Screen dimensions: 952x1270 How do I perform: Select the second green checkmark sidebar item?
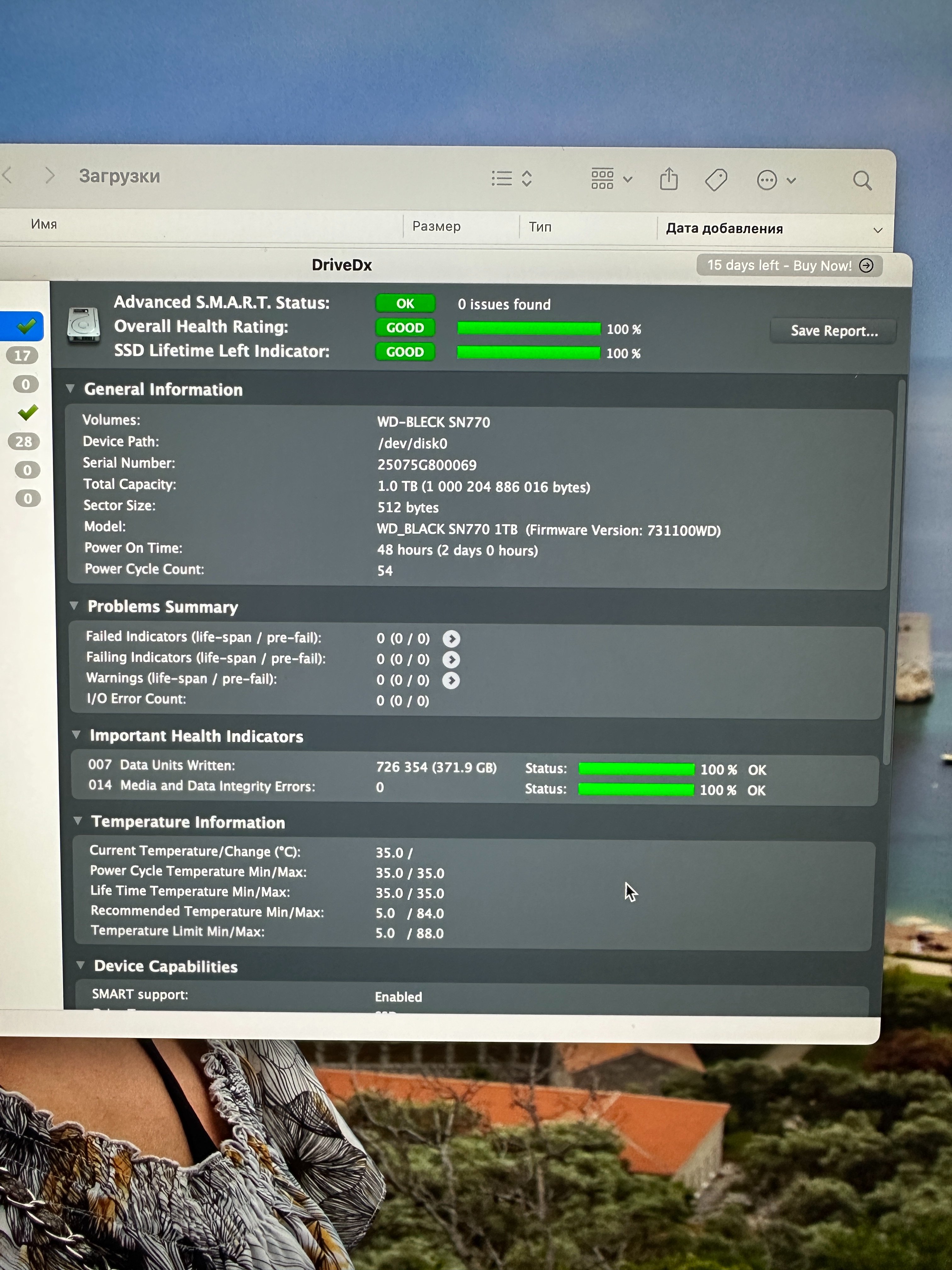coord(27,412)
